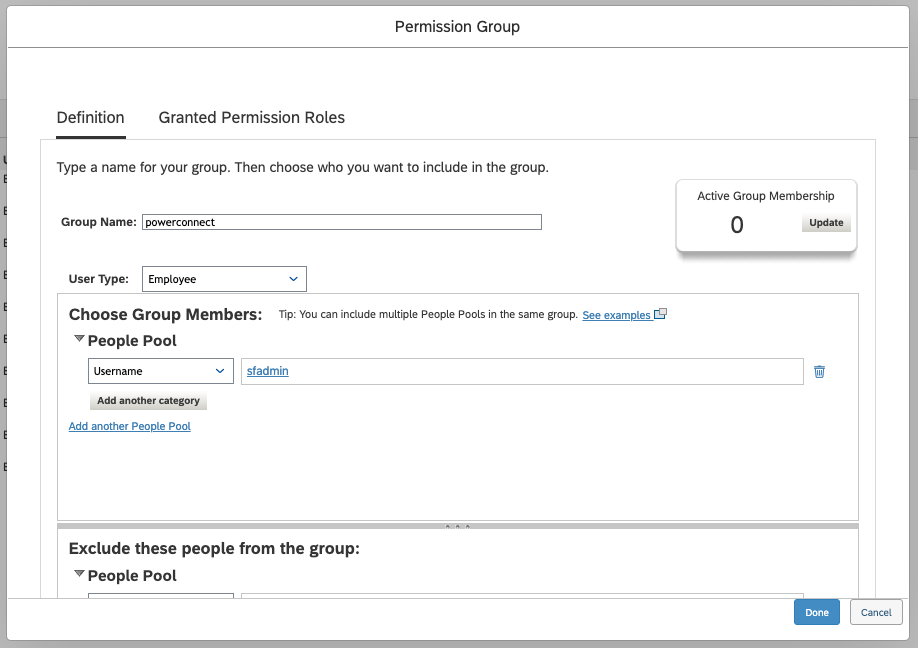The height and width of the screenshot is (648, 918).
Task: Update the Active Group Membership count
Action: [826, 223]
